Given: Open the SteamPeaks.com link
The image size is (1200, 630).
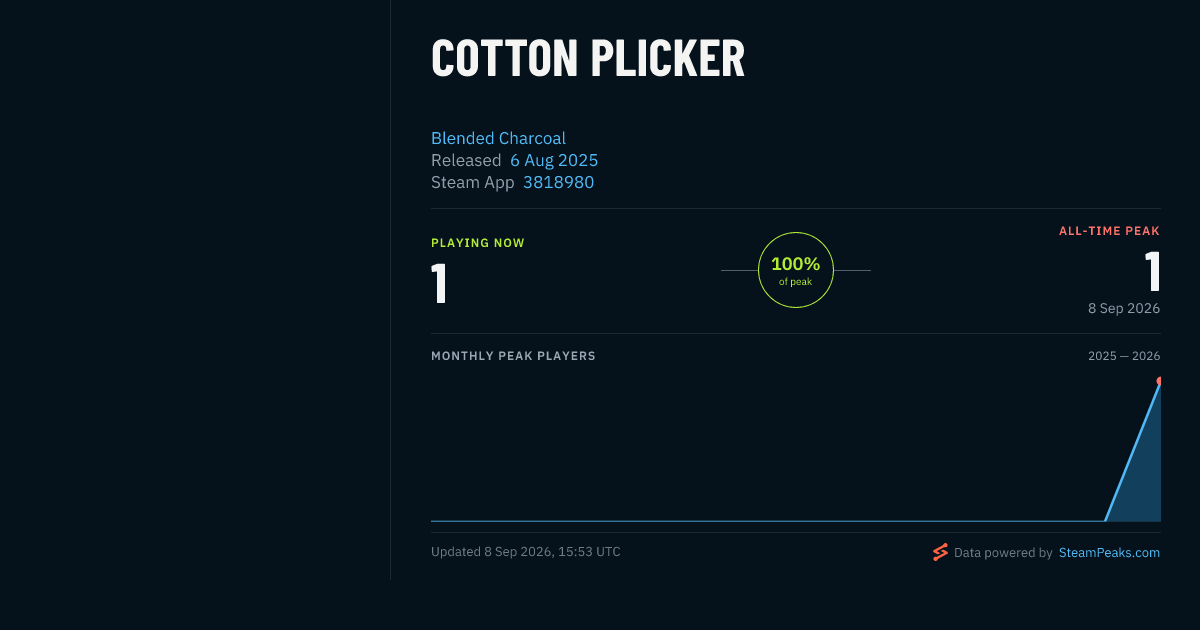Looking at the screenshot, I should coord(1109,552).
